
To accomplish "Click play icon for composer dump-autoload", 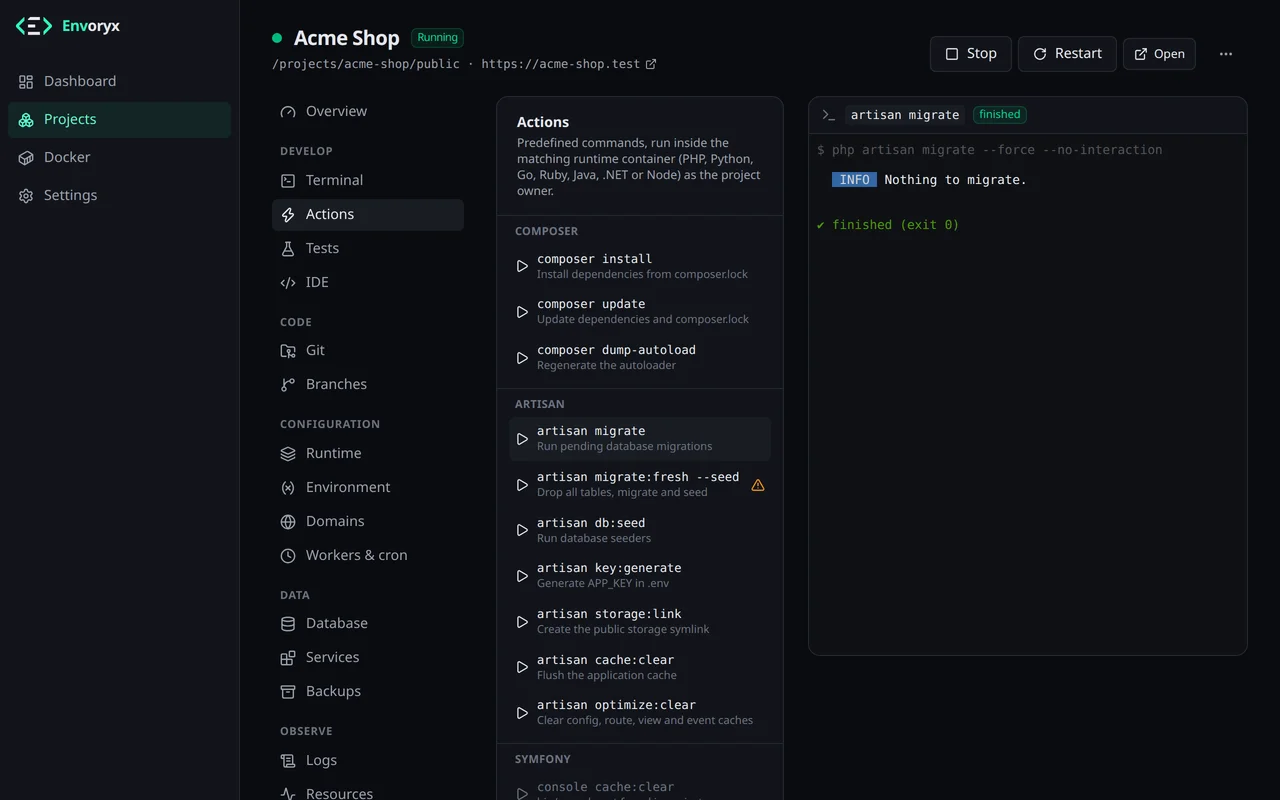I will tap(522, 358).
